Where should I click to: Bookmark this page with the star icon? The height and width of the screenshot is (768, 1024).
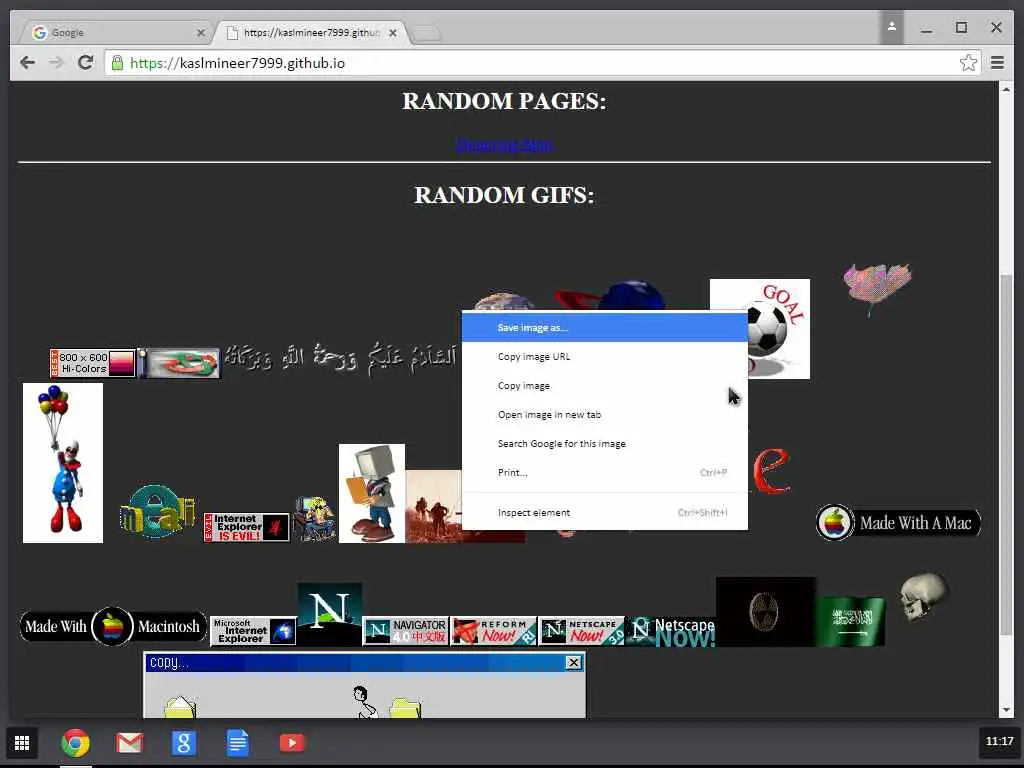click(968, 63)
